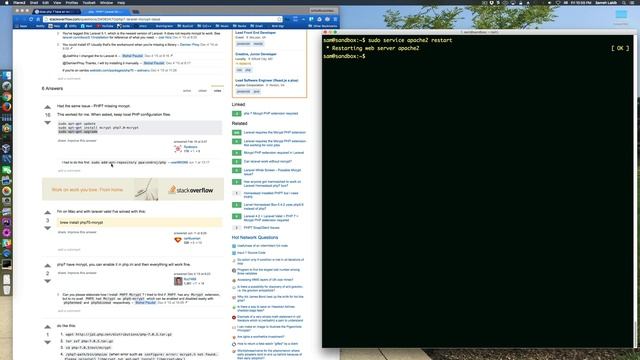The height and width of the screenshot is (360, 640).
Task: Open the Window menu
Action: pyautogui.click(x=107, y=2)
